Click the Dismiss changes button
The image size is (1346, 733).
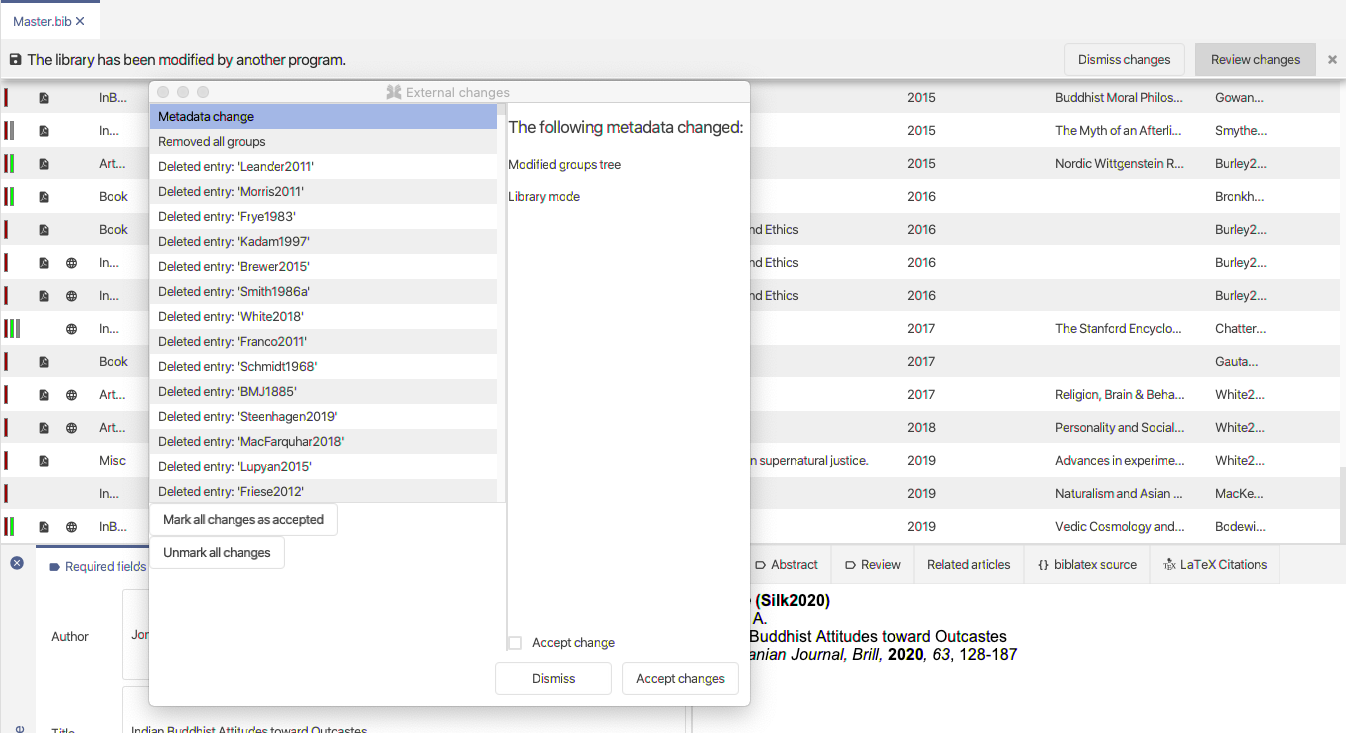click(x=1124, y=60)
